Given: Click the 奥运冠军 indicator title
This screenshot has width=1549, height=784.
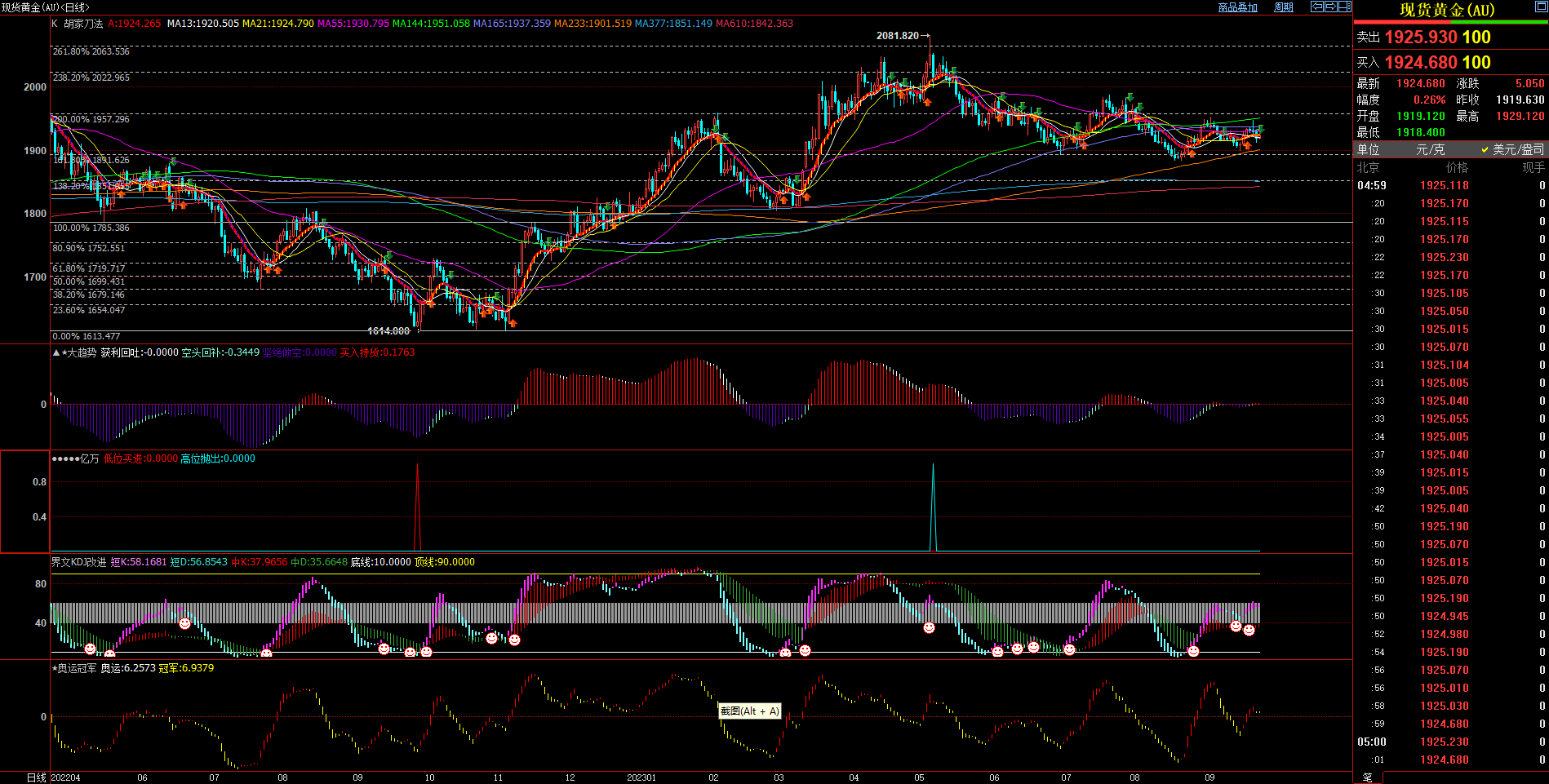Looking at the screenshot, I should 77,668.
